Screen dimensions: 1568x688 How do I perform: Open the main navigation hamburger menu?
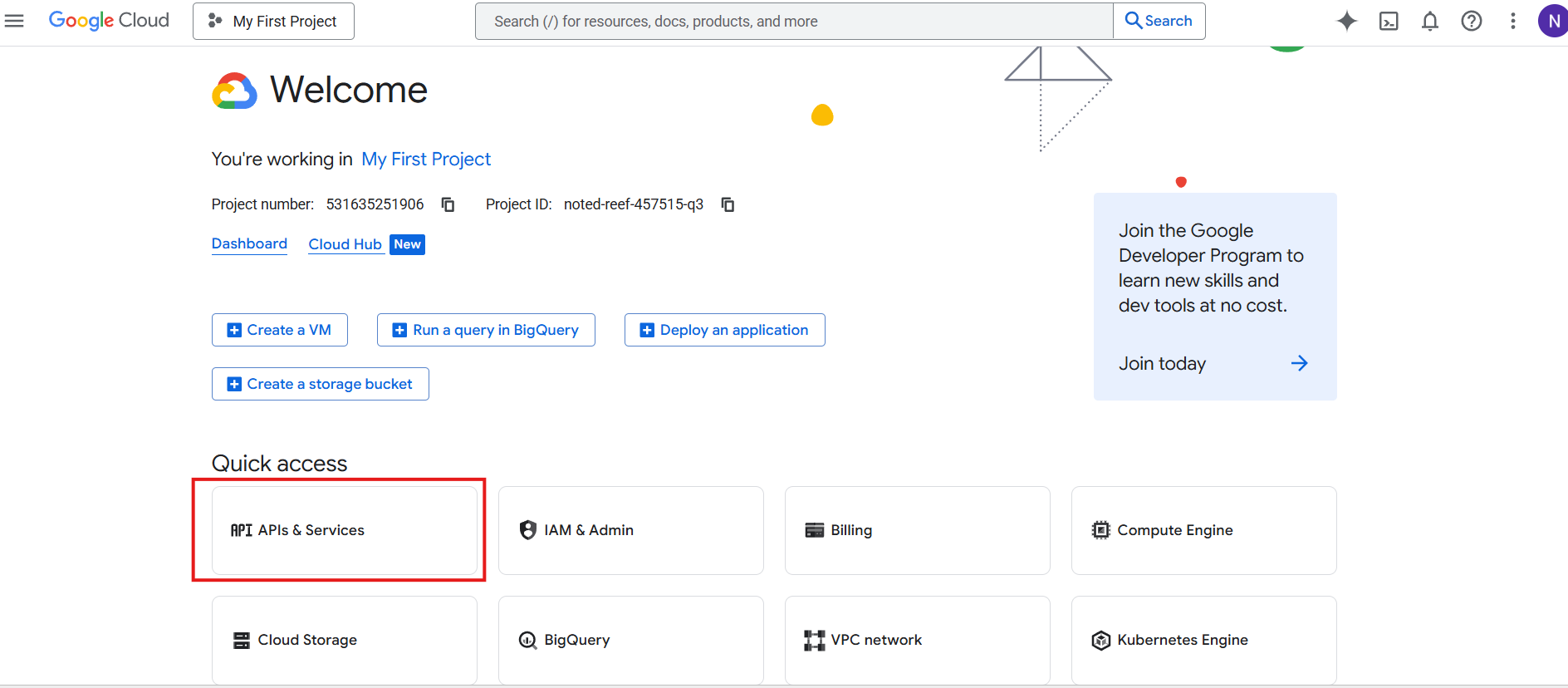14,21
